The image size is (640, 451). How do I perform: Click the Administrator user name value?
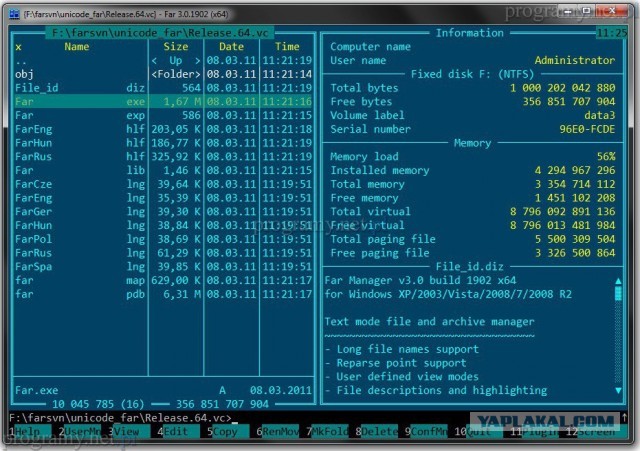point(575,60)
